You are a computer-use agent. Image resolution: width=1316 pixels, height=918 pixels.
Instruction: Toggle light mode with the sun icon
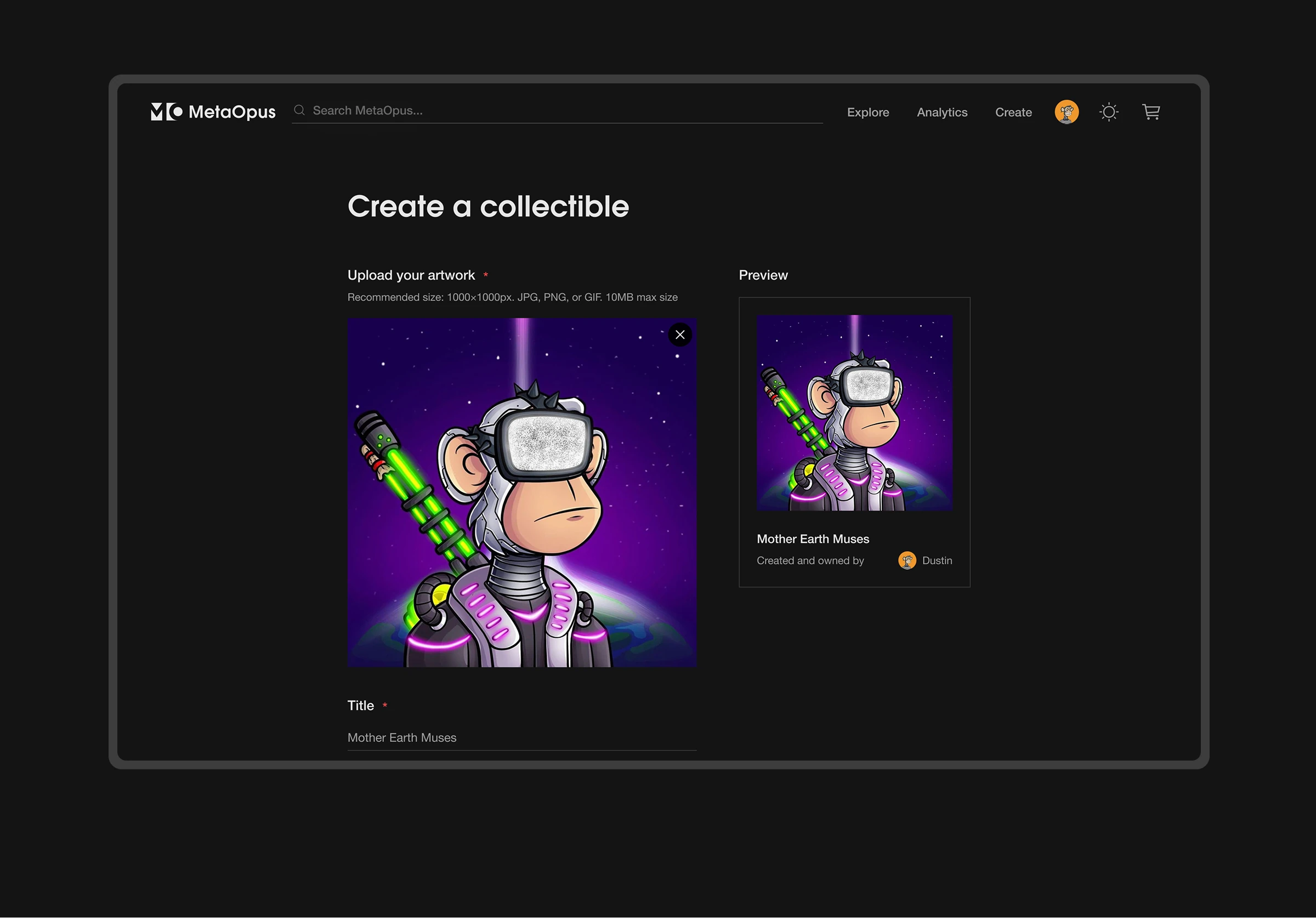point(1109,112)
